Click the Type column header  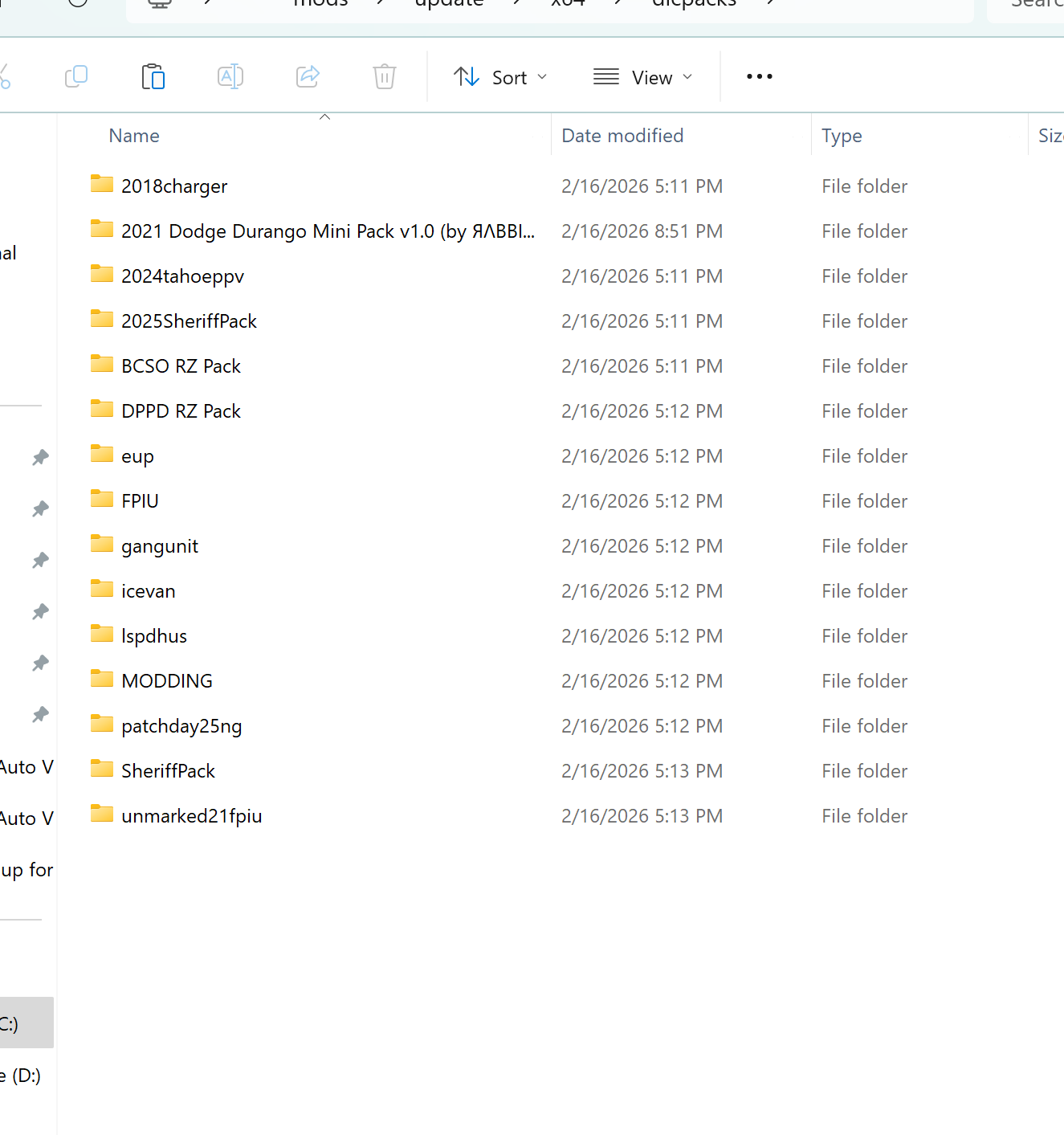(842, 136)
